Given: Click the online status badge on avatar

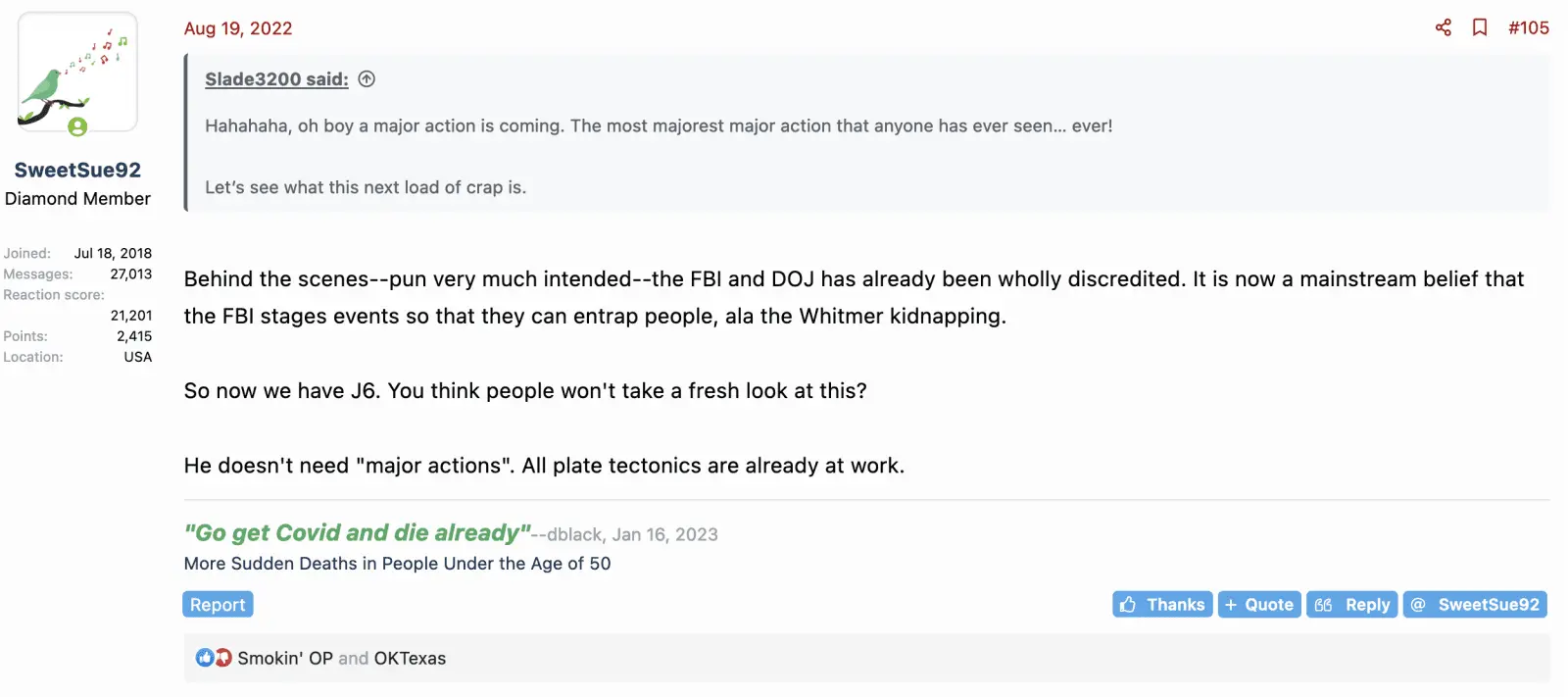Looking at the screenshot, I should pos(77,126).
